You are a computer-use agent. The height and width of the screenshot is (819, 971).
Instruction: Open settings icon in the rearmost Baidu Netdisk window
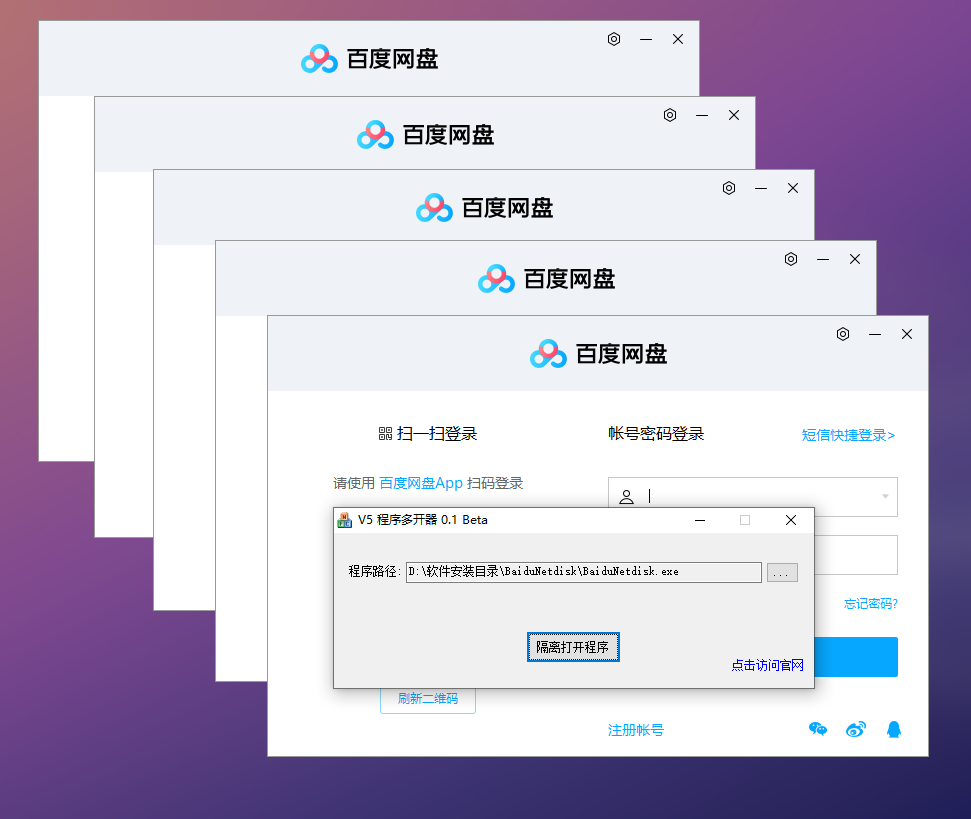[x=614, y=39]
